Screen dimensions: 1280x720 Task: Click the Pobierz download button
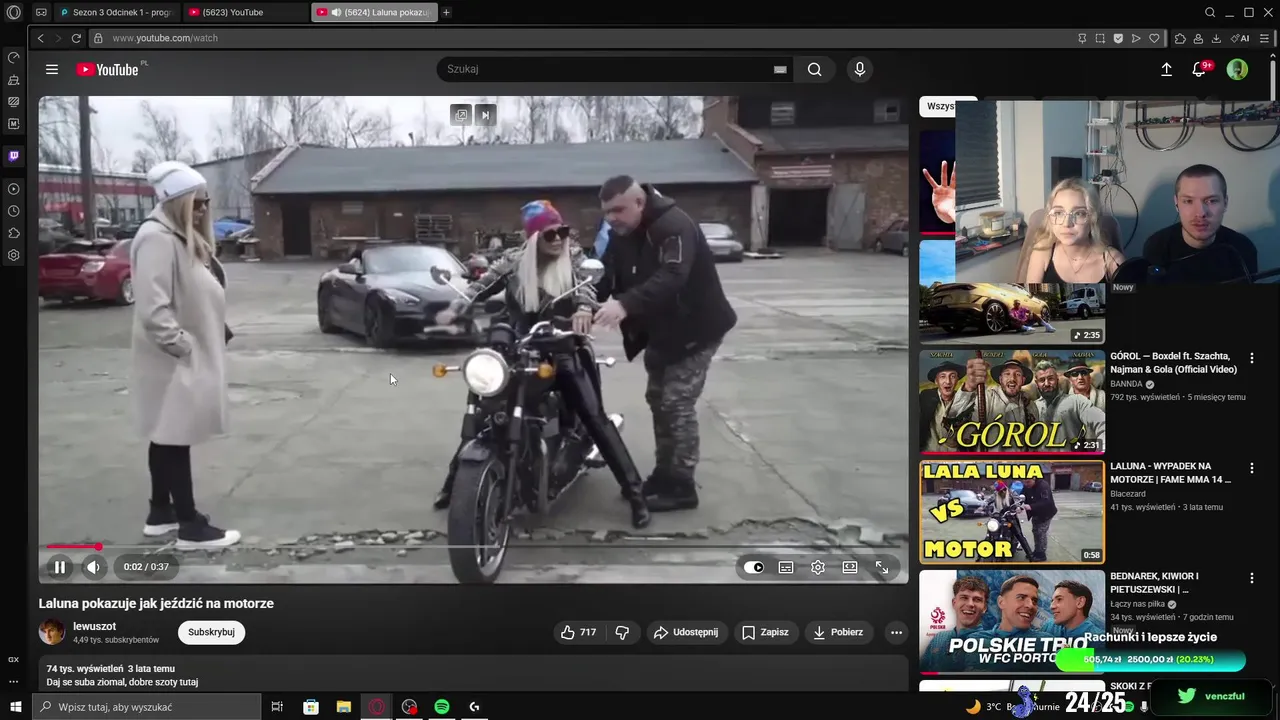838,632
